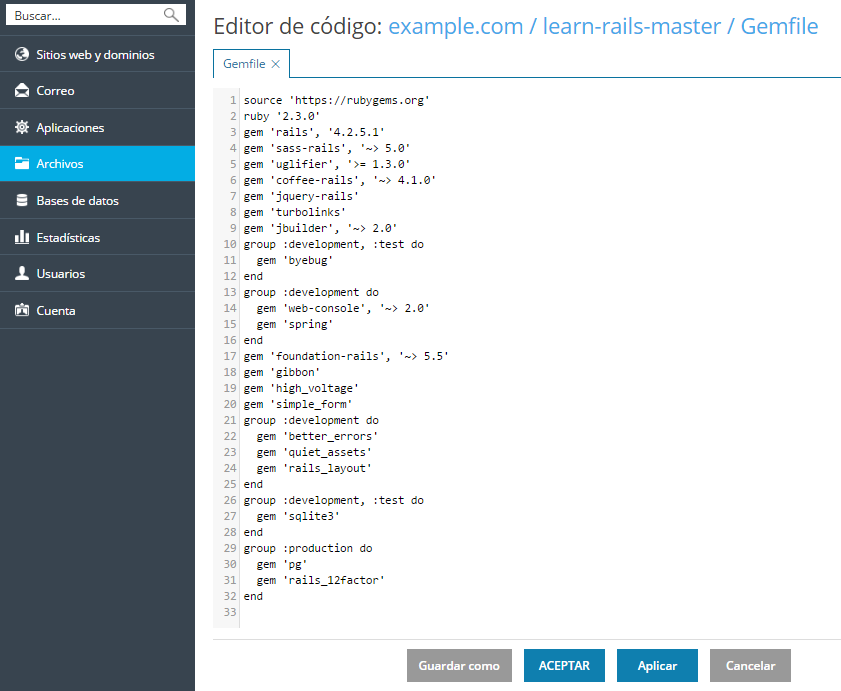Place cursor on the ruby '2.3.0' line
841x691 pixels.
[x=282, y=116]
